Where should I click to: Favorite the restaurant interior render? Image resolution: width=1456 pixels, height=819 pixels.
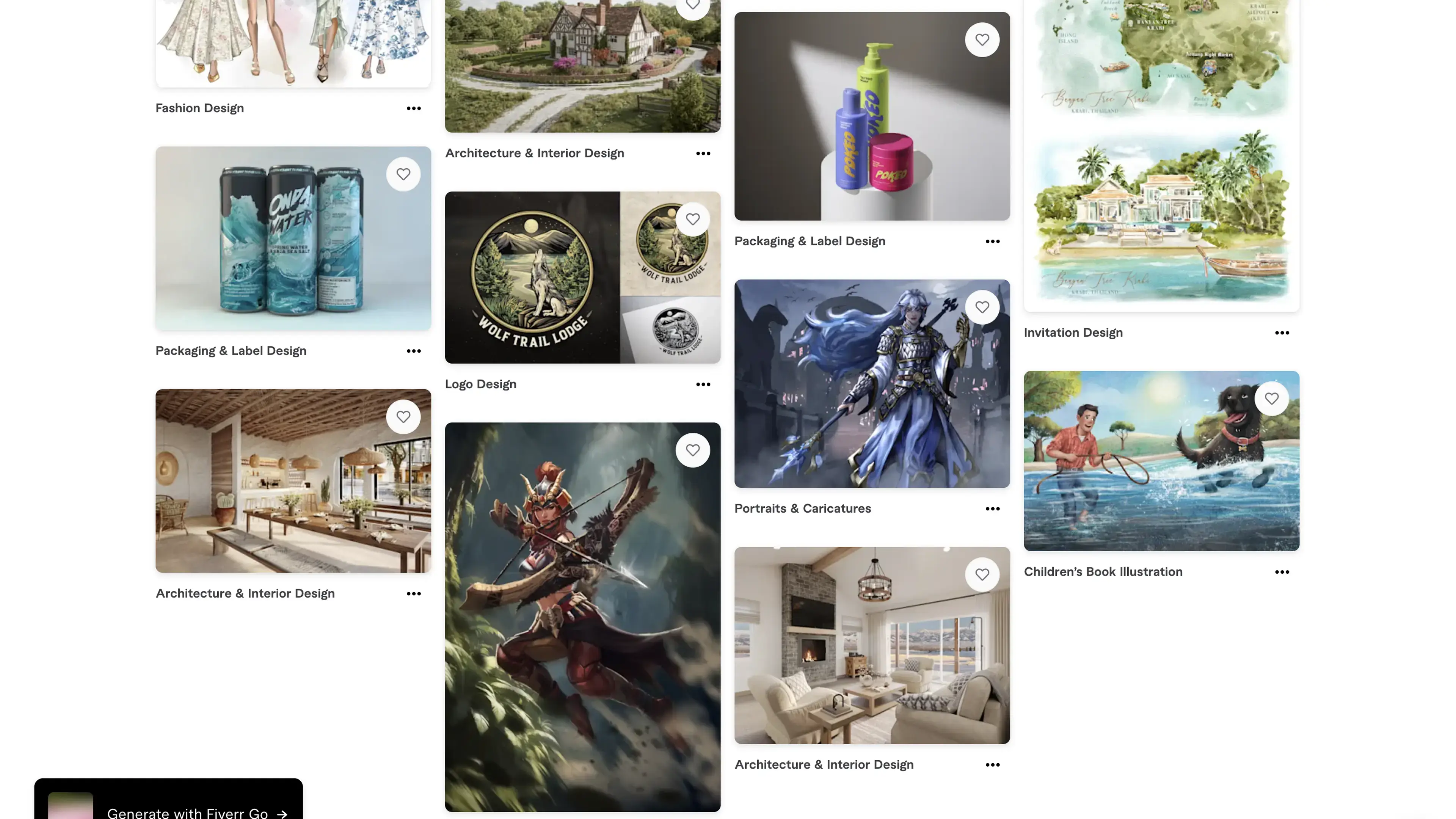(x=403, y=417)
